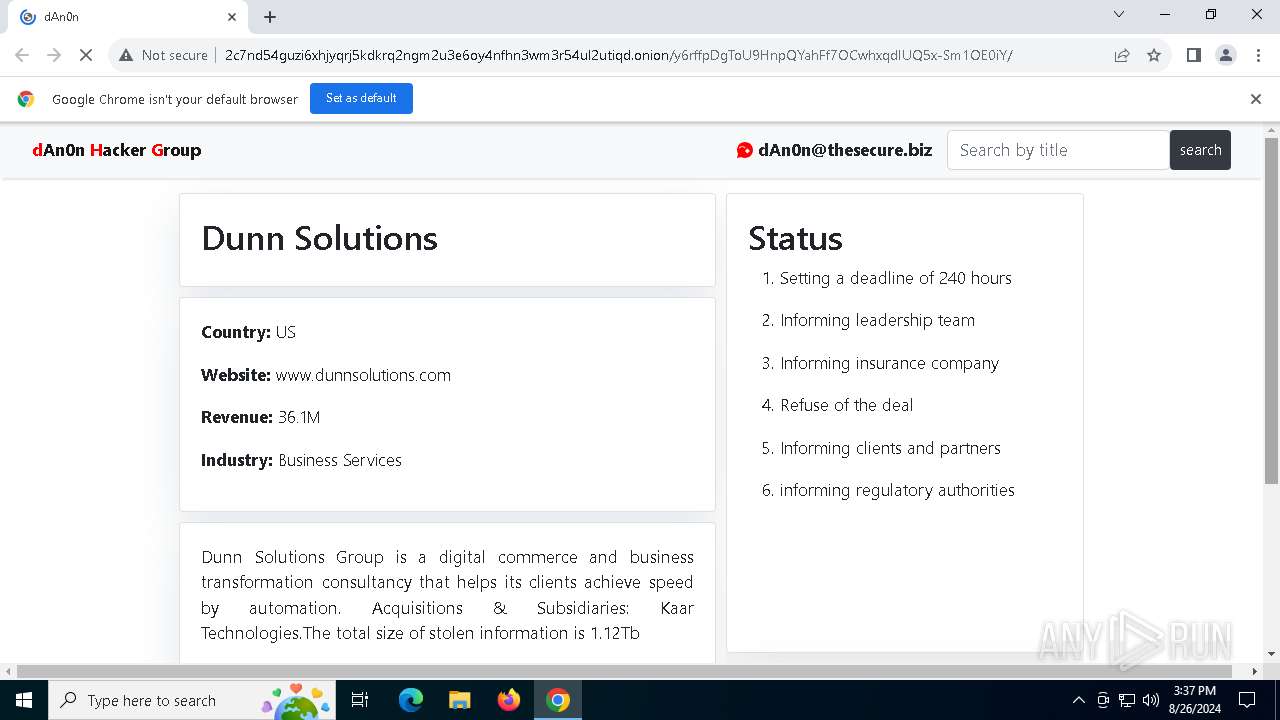This screenshot has width=1280, height=720.
Task: Click Informing insurance company status item
Action: point(889,363)
